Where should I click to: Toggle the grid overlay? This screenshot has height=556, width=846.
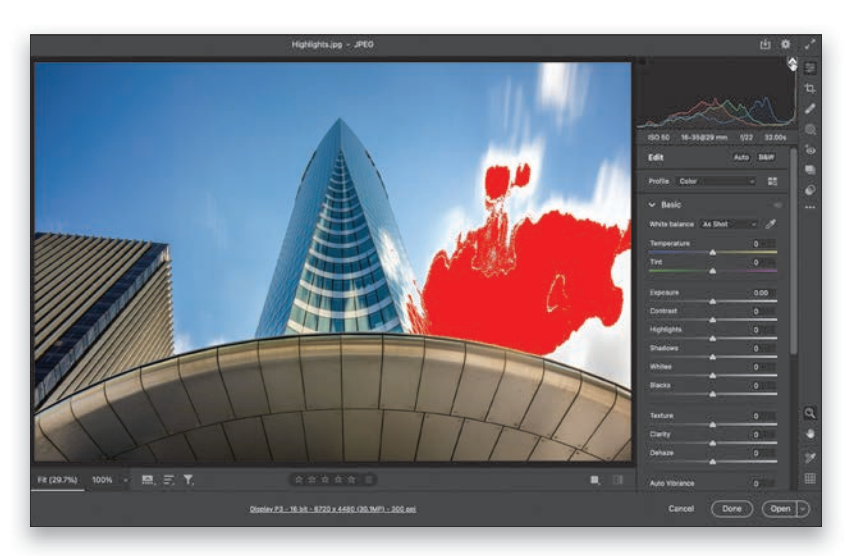(810, 479)
